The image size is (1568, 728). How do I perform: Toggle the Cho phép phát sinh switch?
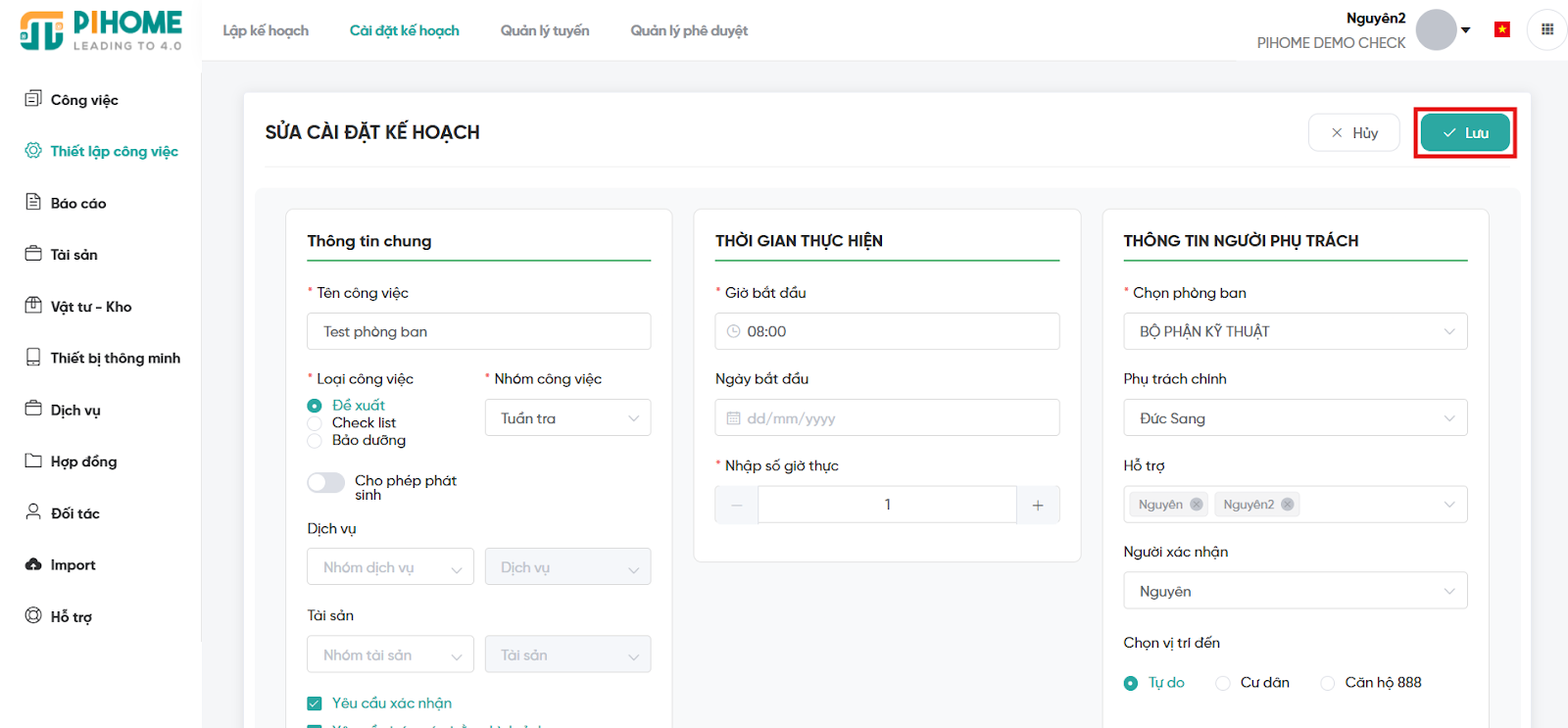tap(326, 482)
